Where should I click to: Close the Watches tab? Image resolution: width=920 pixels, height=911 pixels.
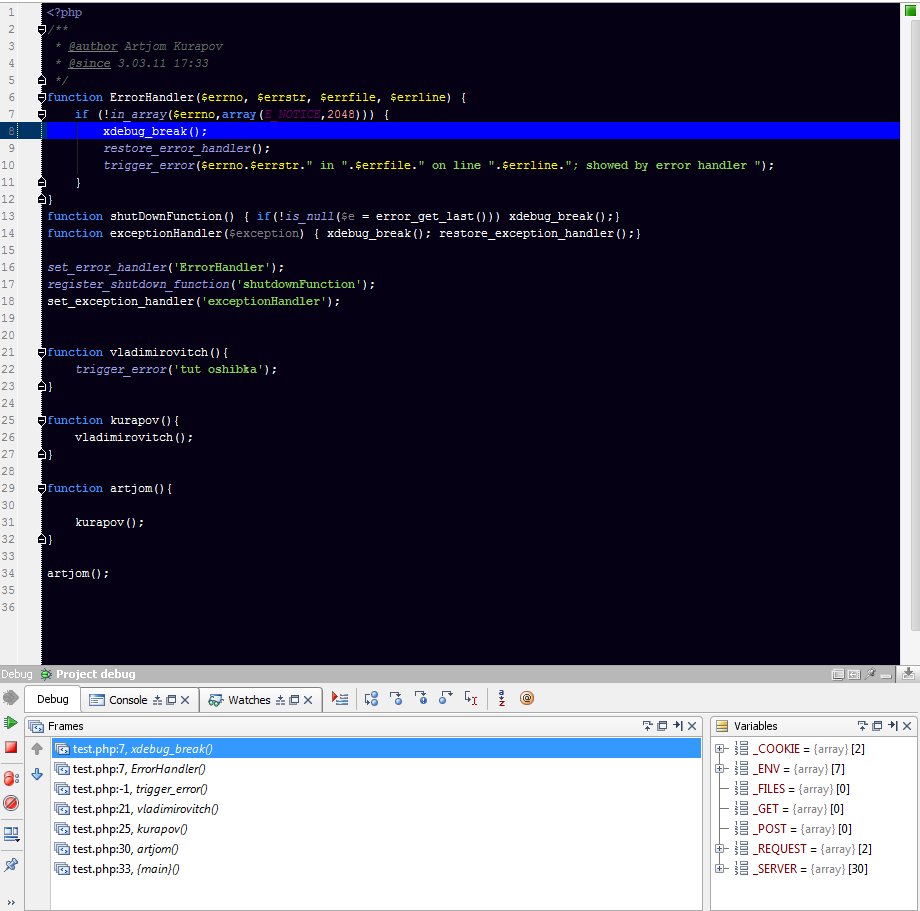pyautogui.click(x=308, y=700)
